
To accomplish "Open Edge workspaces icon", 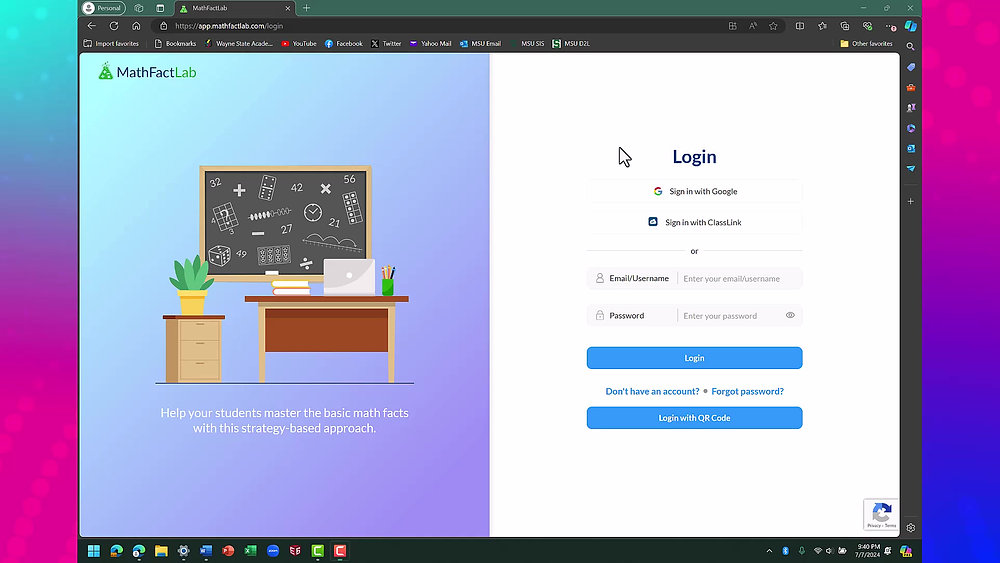I will tap(138, 8).
